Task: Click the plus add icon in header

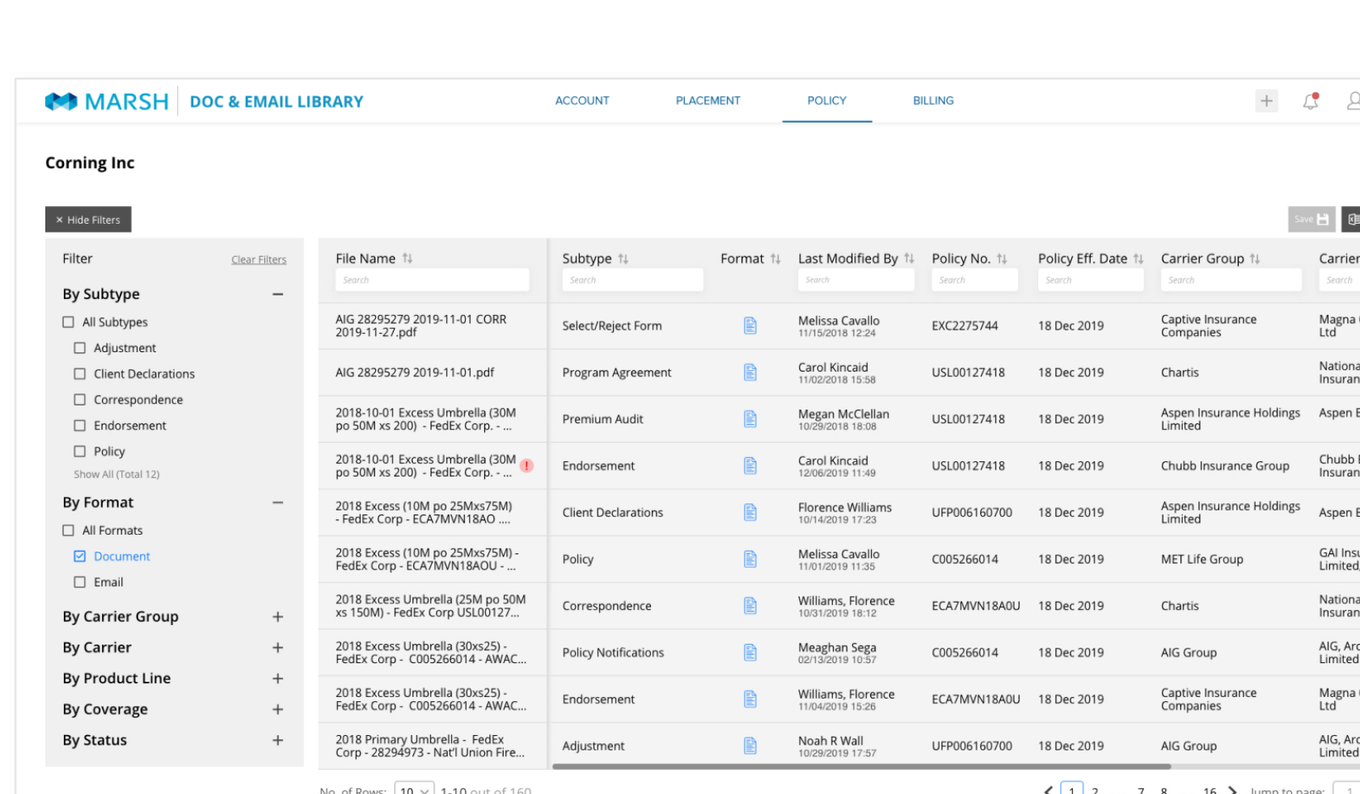Action: tap(1266, 101)
